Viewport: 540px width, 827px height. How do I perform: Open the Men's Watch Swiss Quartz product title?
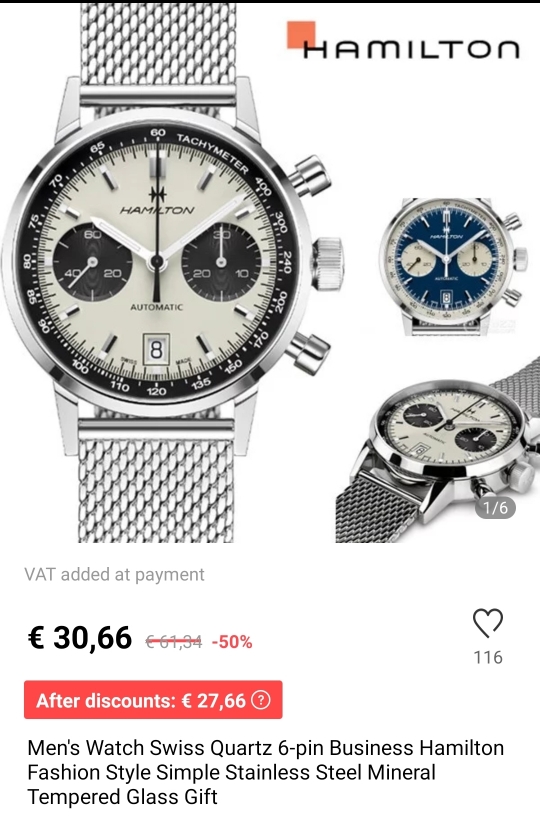pos(265,772)
